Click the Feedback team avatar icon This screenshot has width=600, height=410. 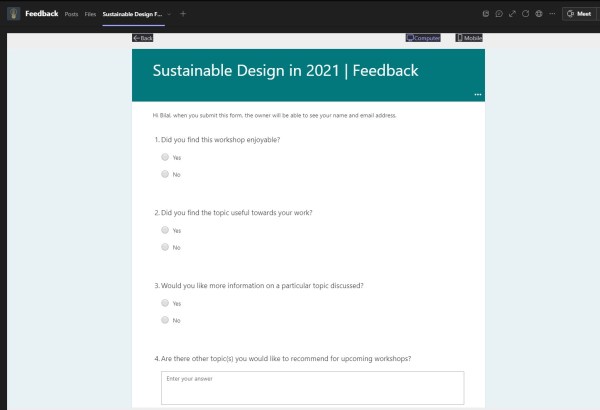[x=12, y=14]
